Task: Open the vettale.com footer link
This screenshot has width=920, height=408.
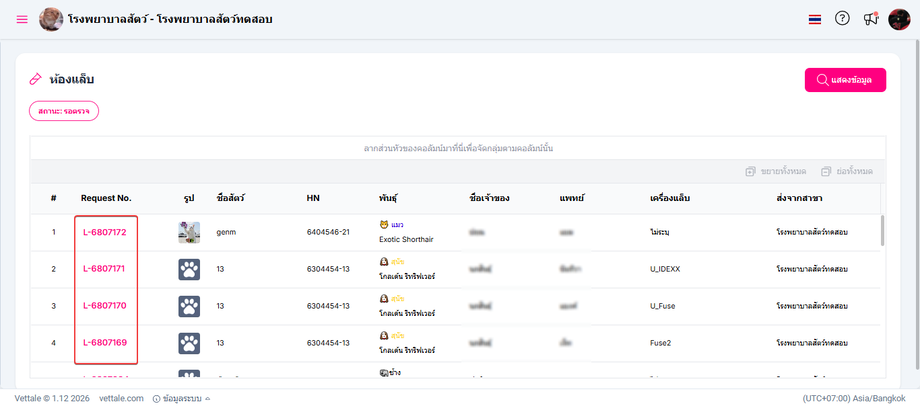Action: coord(121,398)
